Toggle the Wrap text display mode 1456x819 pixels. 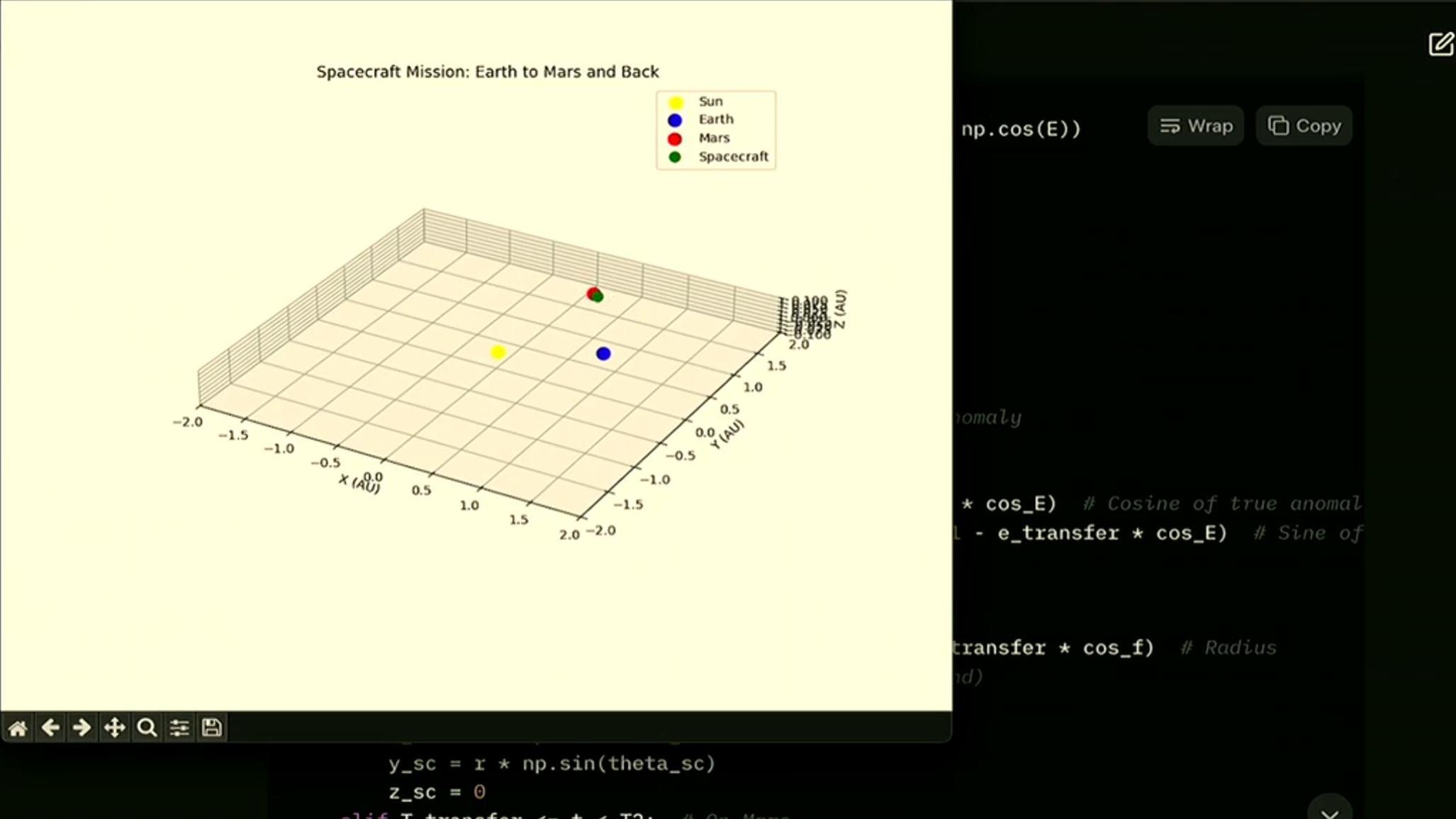coord(1197,125)
